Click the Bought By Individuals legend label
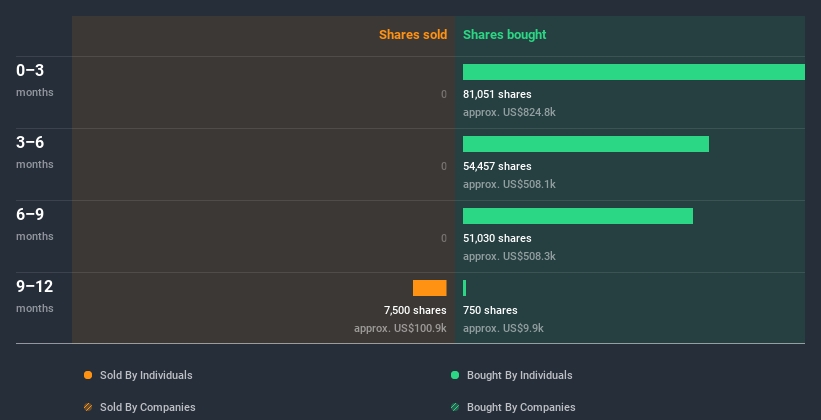Image resolution: width=821 pixels, height=420 pixels. click(x=519, y=375)
